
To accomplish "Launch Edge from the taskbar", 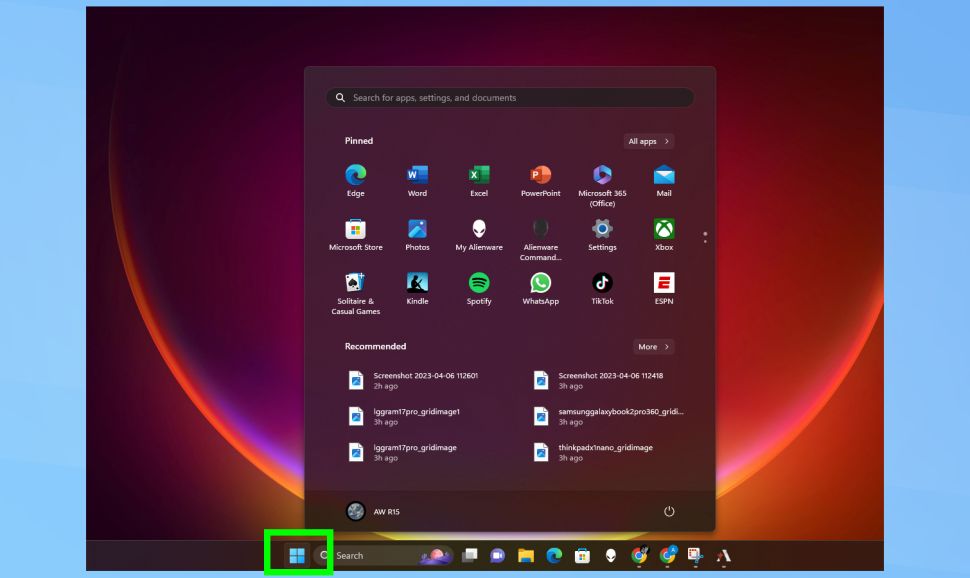I will (554, 555).
